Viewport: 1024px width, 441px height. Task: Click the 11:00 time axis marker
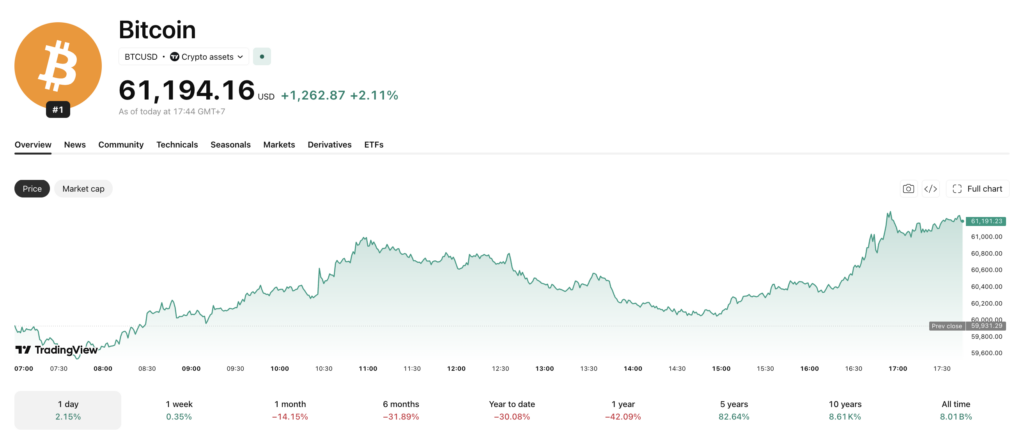tap(368, 368)
